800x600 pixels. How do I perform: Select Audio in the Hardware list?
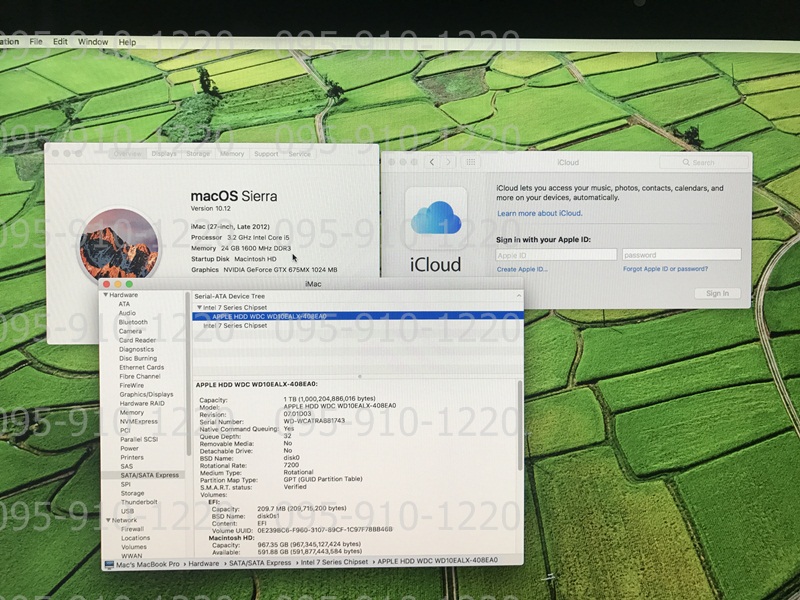pos(127,313)
